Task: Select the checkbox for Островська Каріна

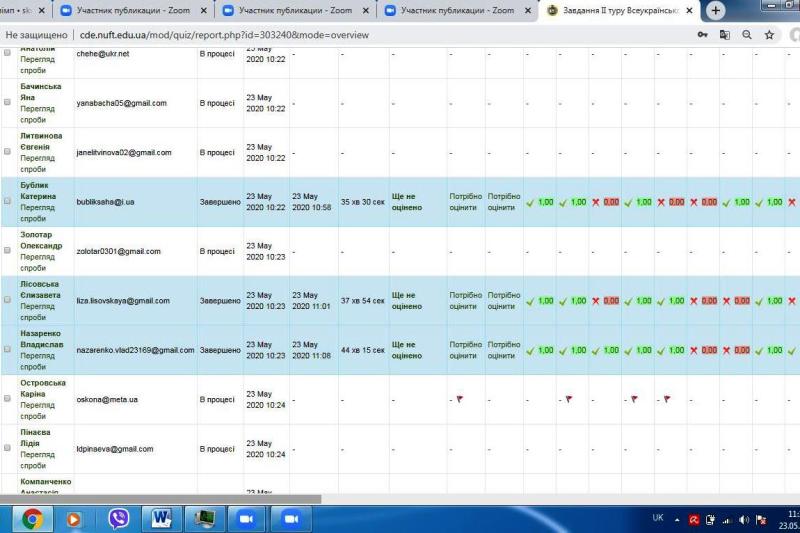Action: 7,398
